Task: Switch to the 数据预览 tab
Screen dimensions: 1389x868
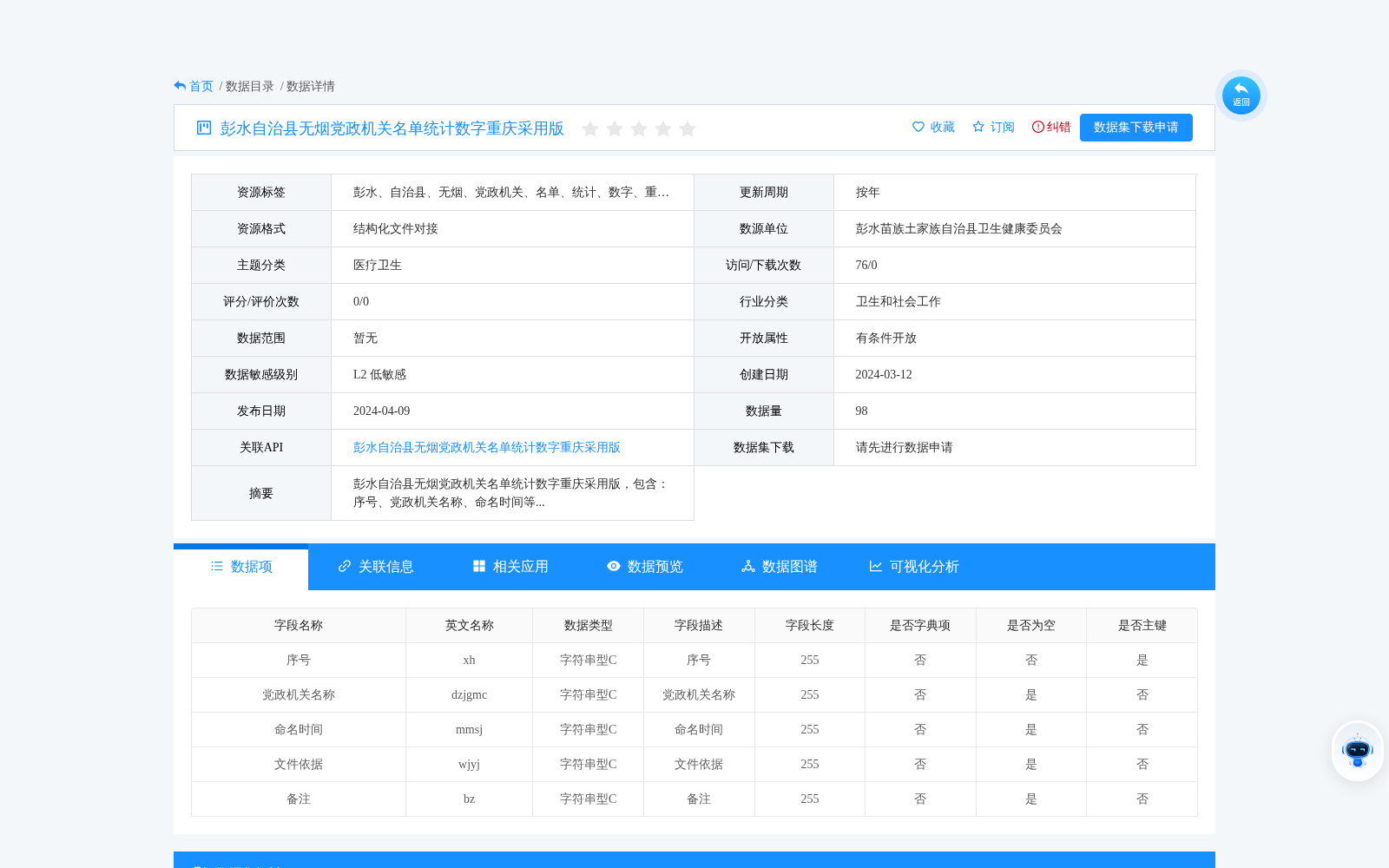Action: [x=645, y=567]
